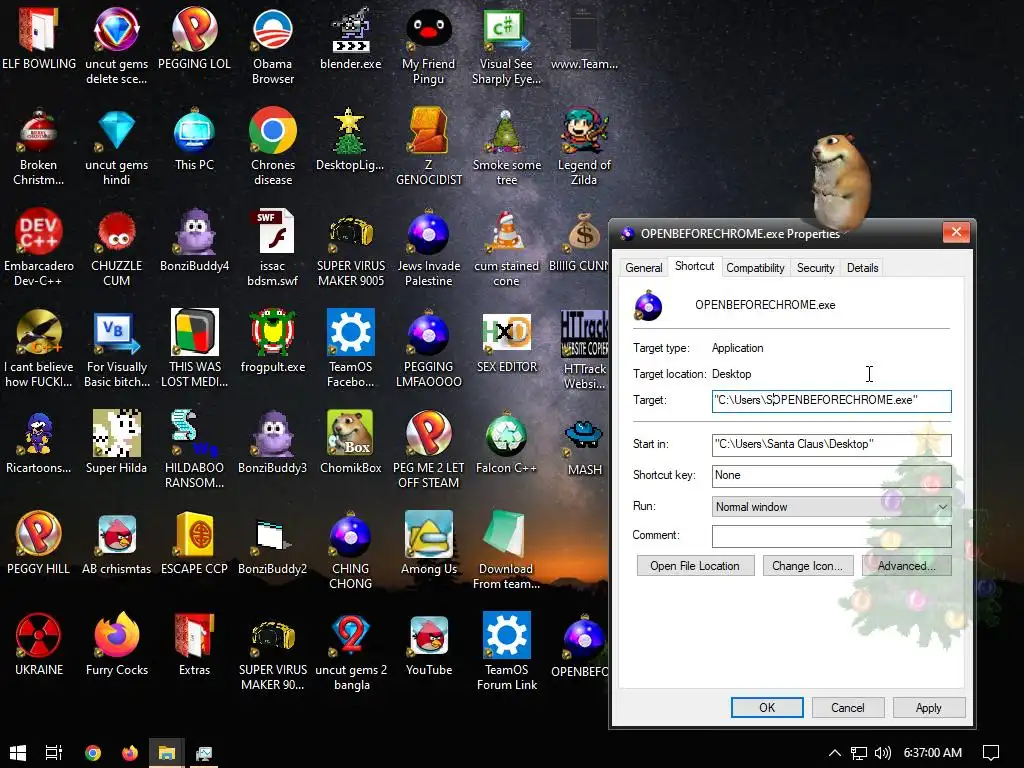The image size is (1024, 768).
Task: Select the TeamOS Facebo... shortcut icon
Action: (x=351, y=349)
